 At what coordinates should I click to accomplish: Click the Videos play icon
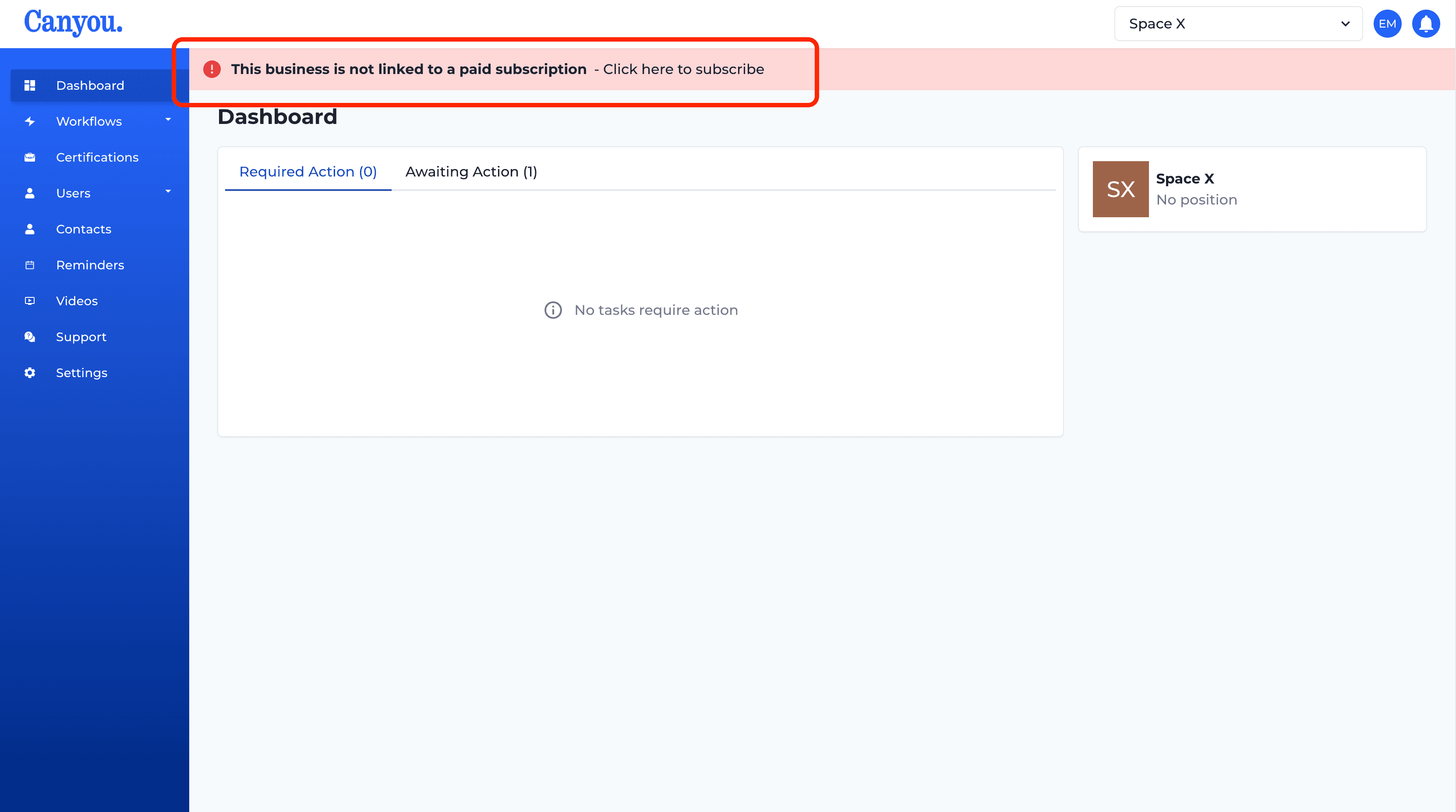tap(30, 300)
